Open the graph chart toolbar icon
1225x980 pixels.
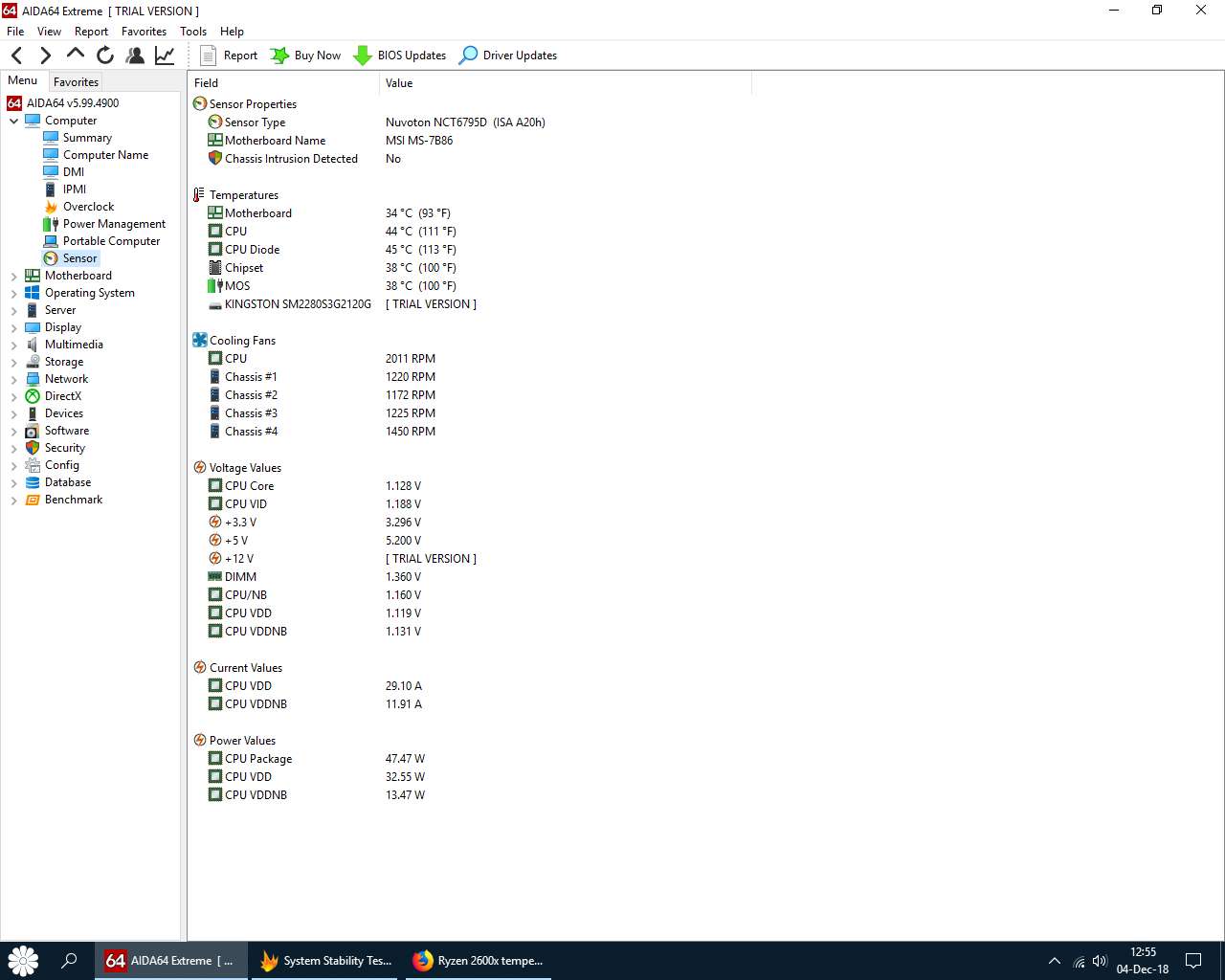165,56
